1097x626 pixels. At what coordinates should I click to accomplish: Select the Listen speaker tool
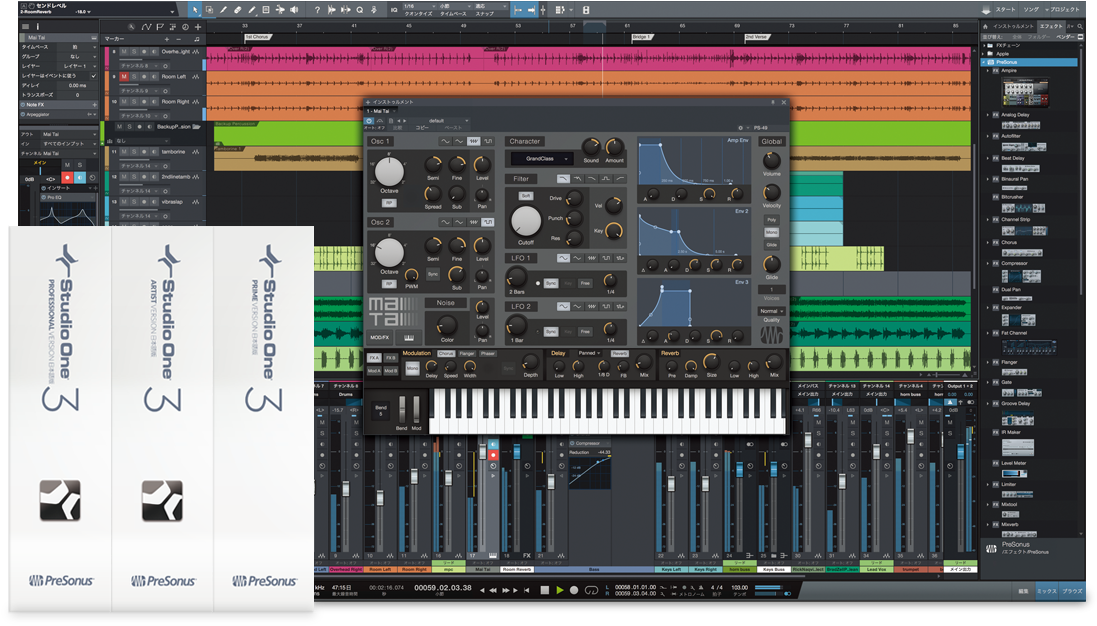[x=294, y=10]
